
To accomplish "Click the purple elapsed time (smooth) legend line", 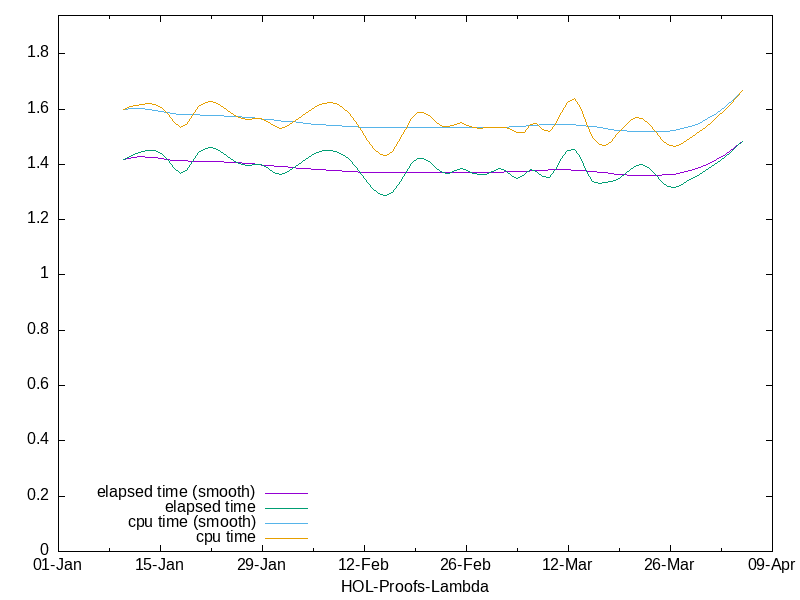I will (285, 493).
